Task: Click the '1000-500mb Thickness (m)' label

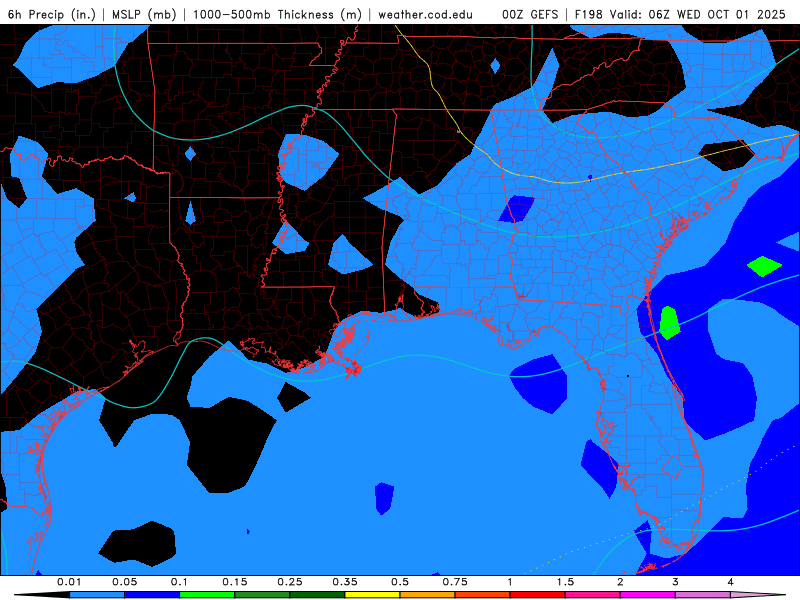Action: click(x=277, y=14)
